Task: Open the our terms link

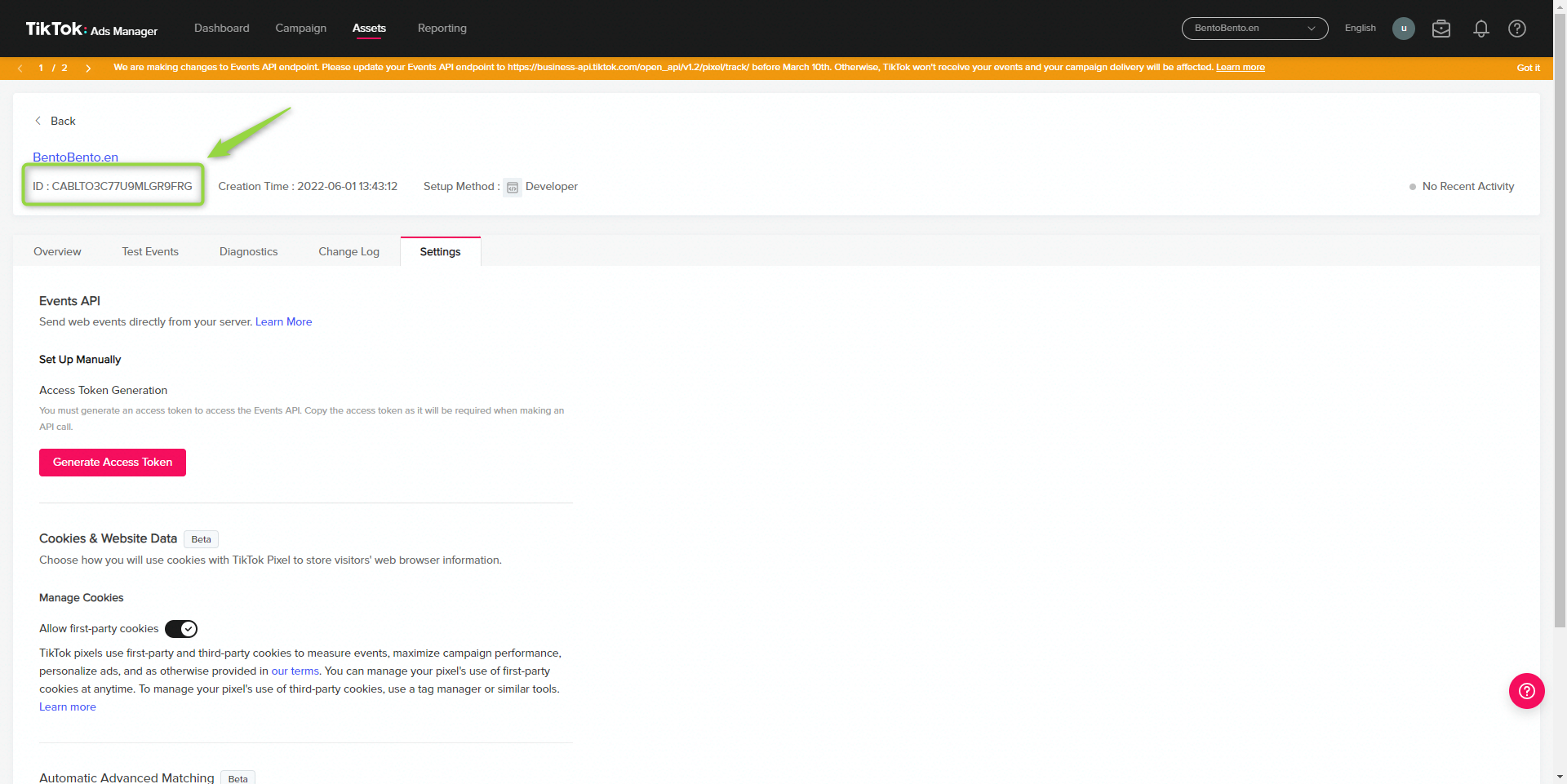Action: [295, 671]
